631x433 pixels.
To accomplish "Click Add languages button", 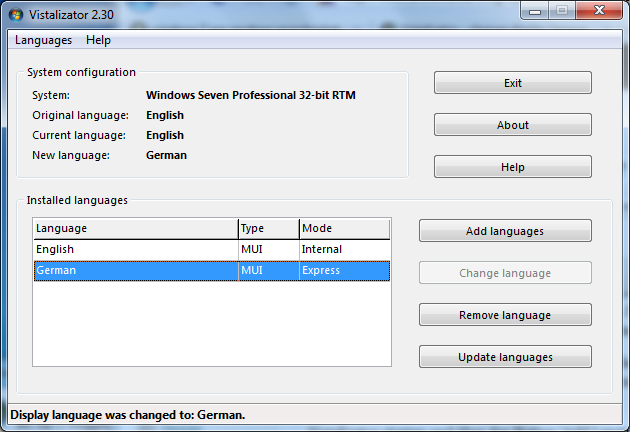I will (x=505, y=231).
